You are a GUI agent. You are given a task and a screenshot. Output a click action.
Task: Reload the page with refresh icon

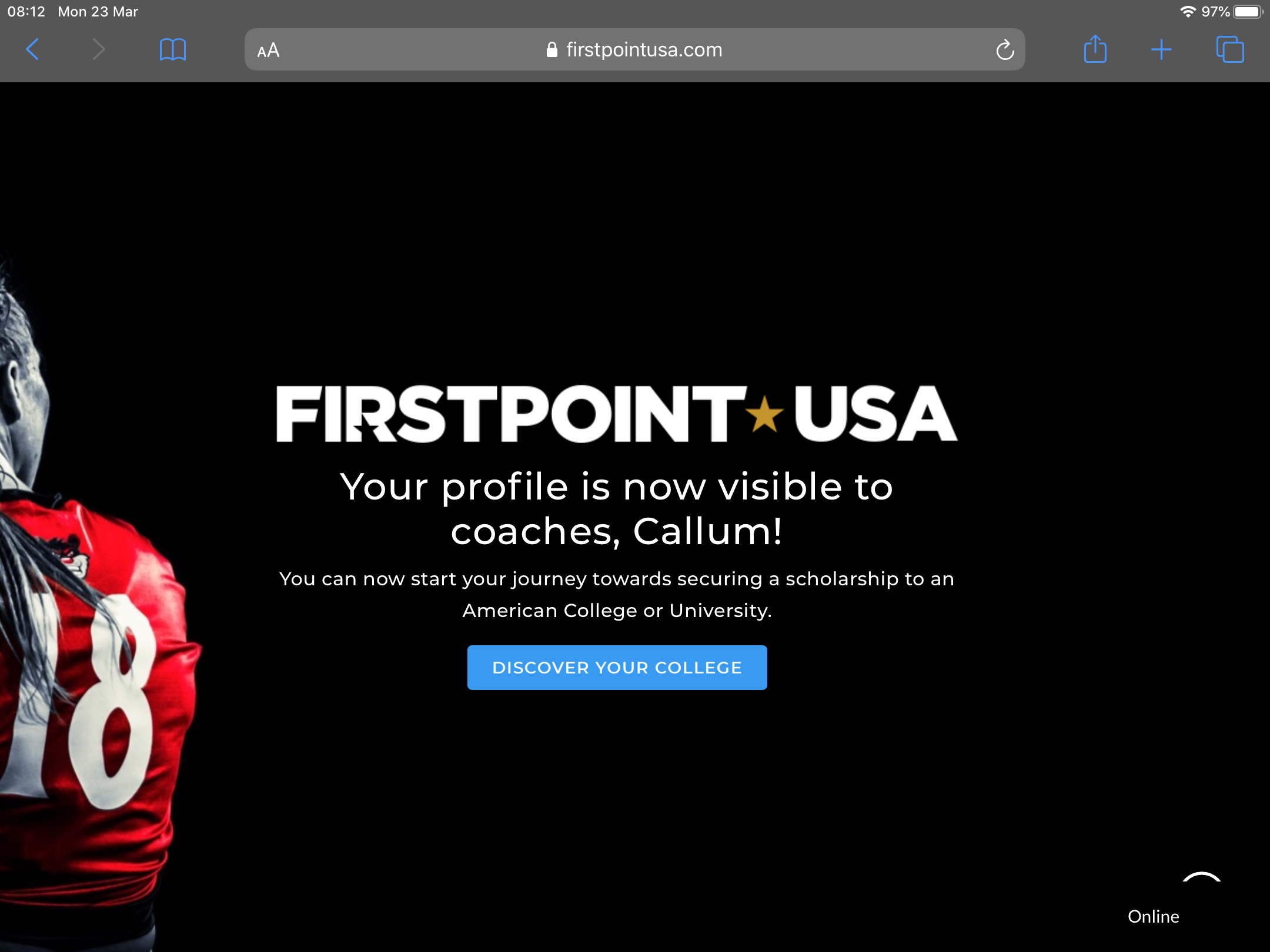coord(1005,50)
